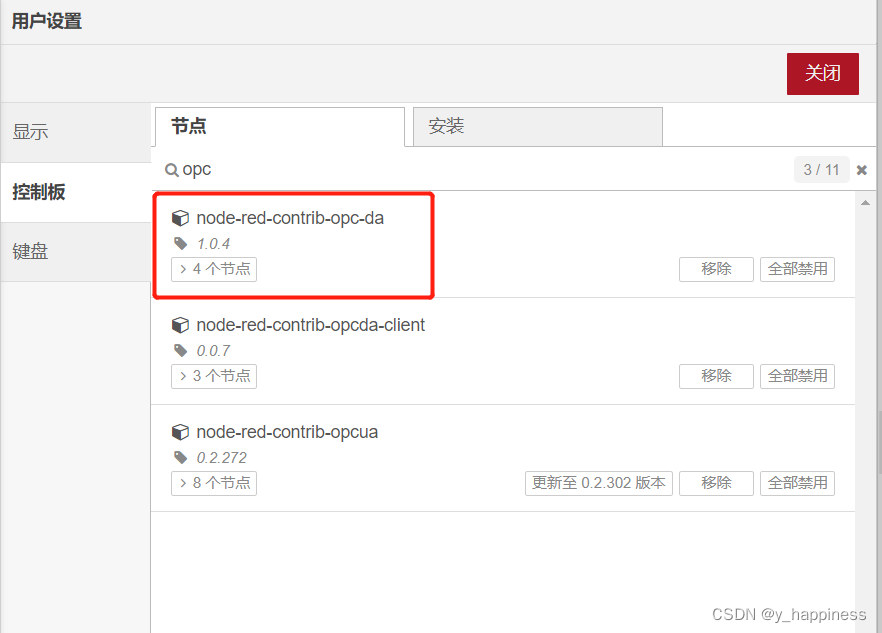Select the 控制板 sidebar tab

pos(76,192)
